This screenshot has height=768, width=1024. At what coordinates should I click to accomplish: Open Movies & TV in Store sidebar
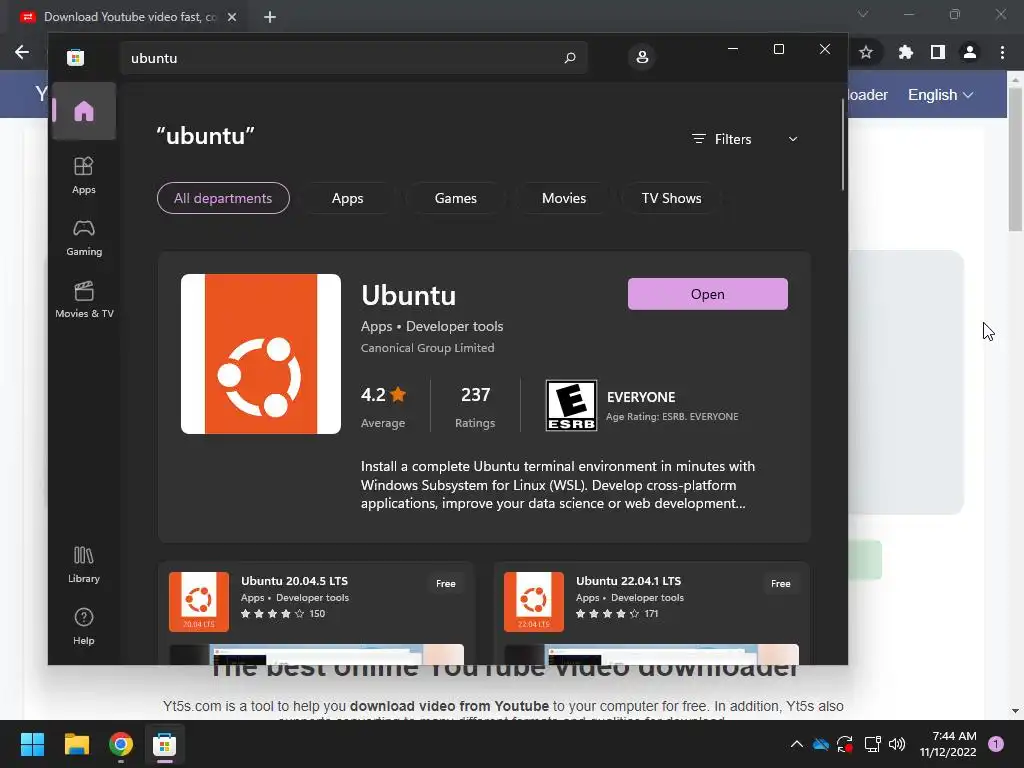tap(84, 300)
